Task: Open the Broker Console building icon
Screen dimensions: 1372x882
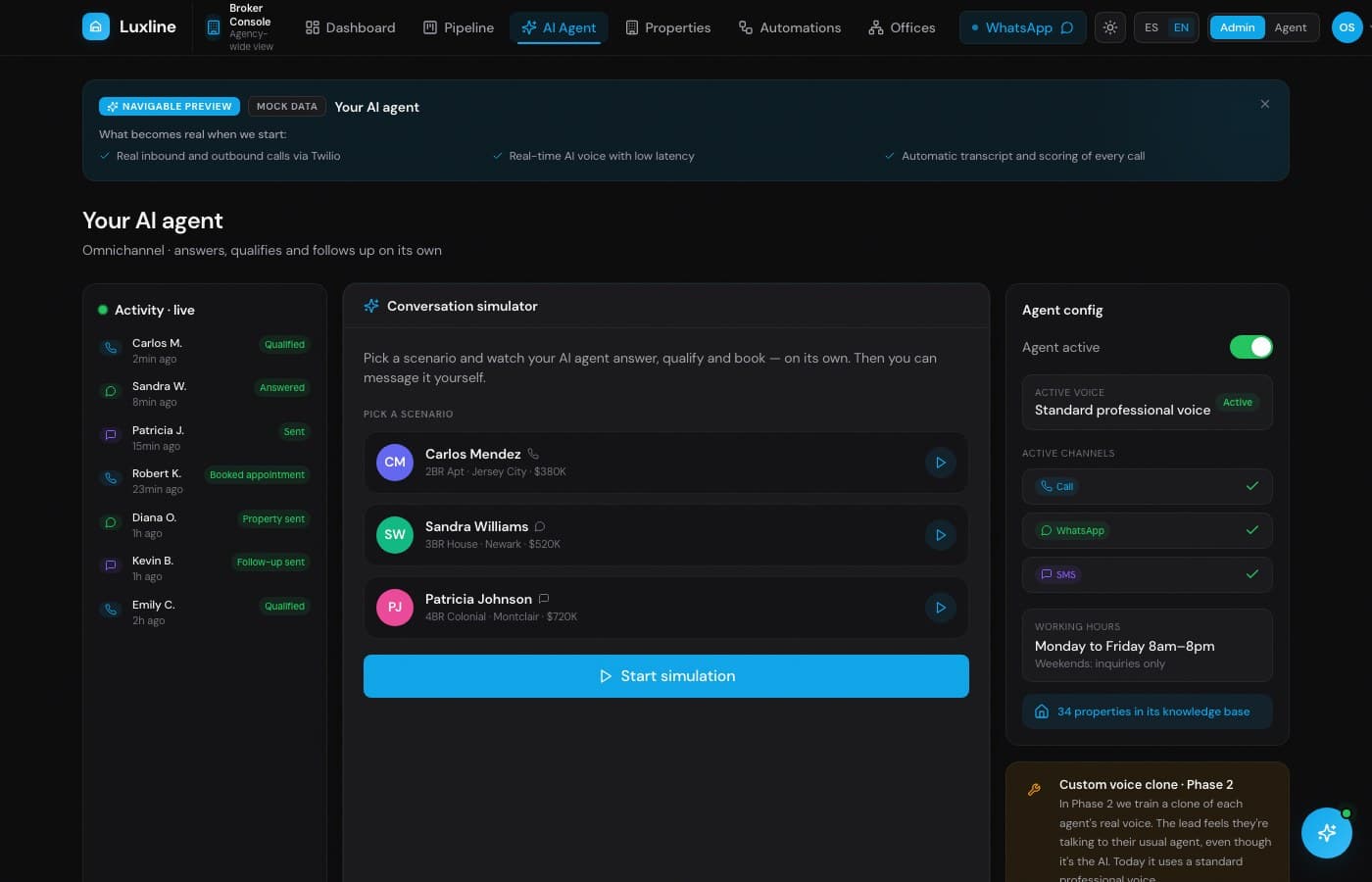Action: click(x=214, y=27)
